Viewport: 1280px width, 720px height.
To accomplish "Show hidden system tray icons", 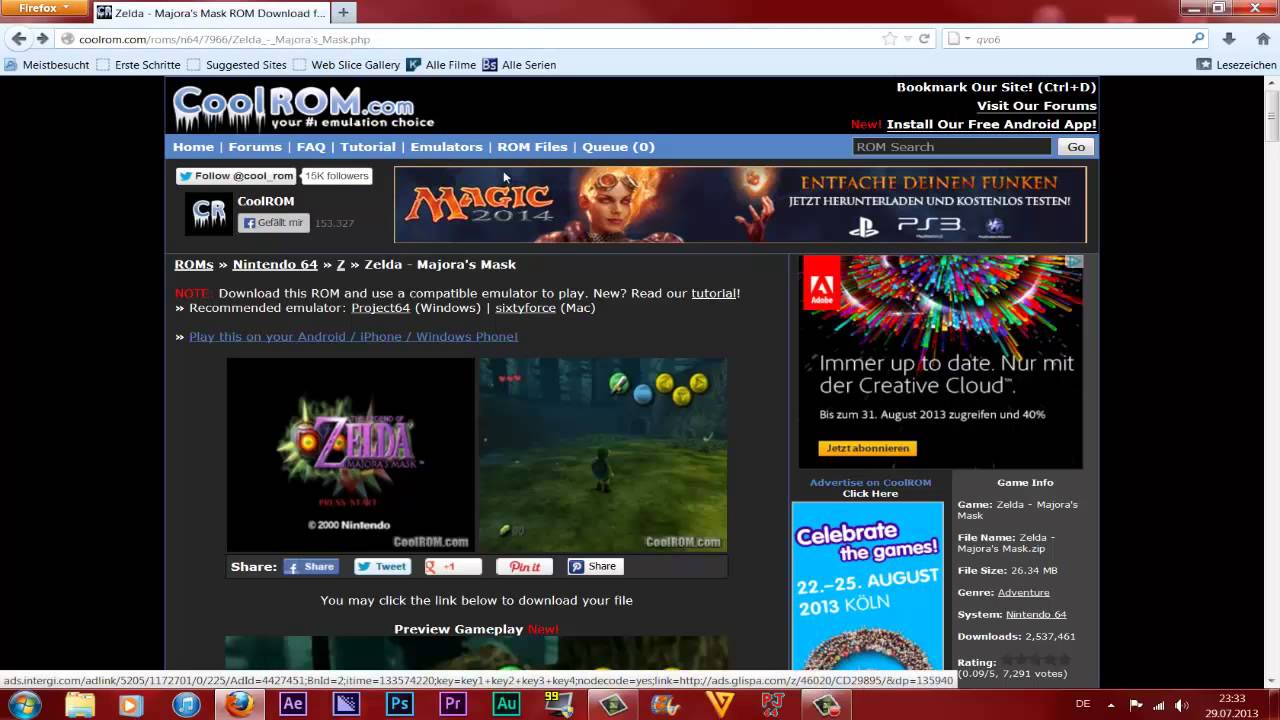I will 1110,704.
